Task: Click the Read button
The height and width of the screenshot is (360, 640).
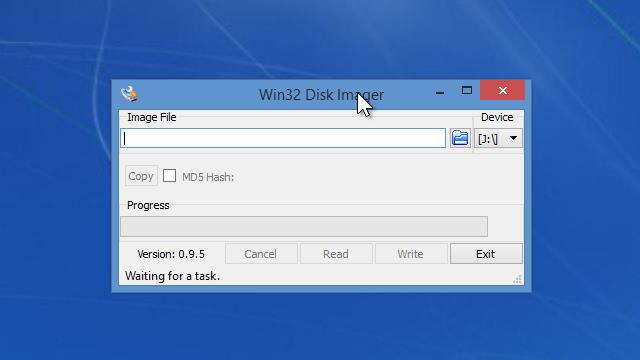Action: (336, 254)
